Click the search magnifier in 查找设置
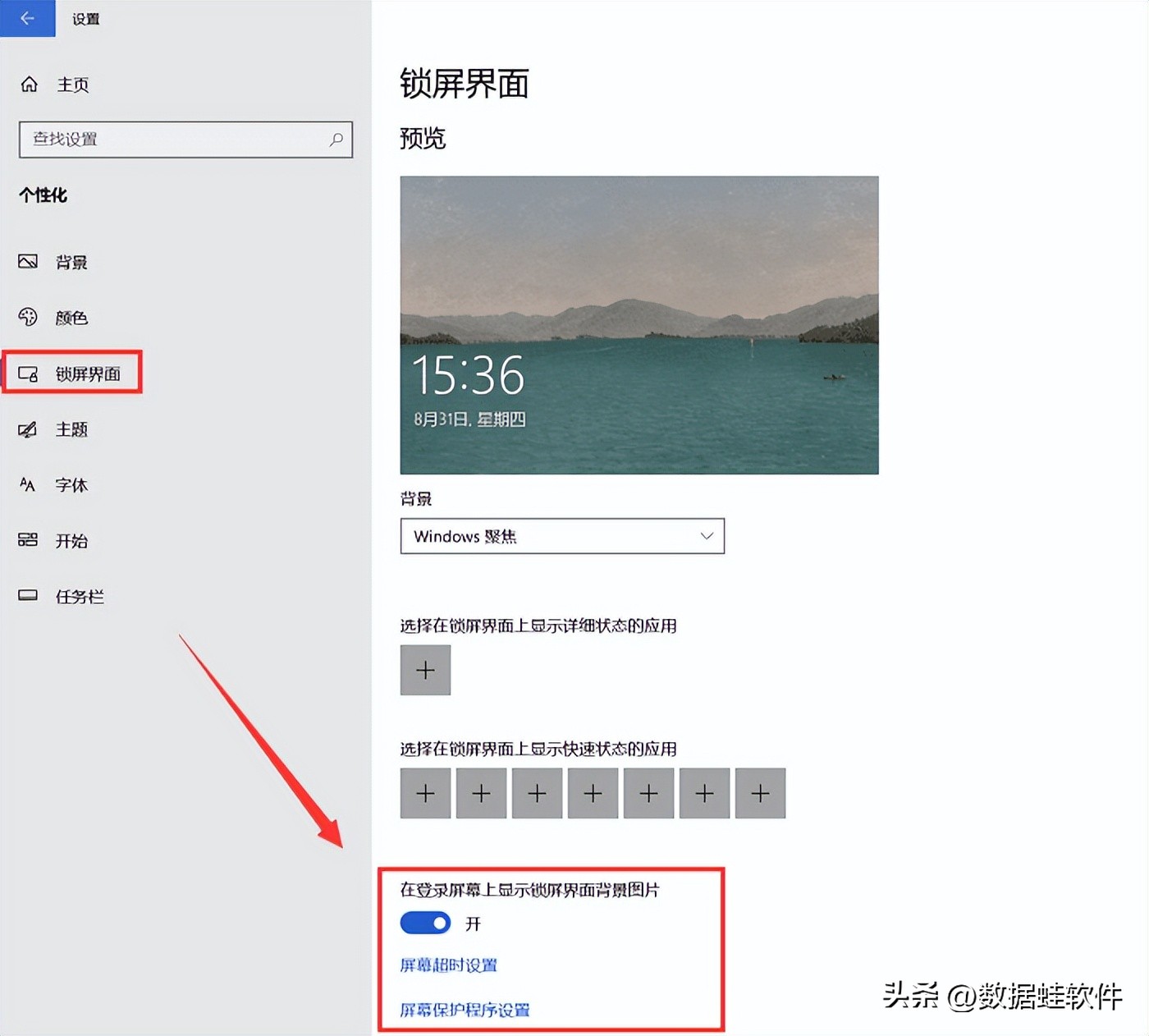 (336, 140)
